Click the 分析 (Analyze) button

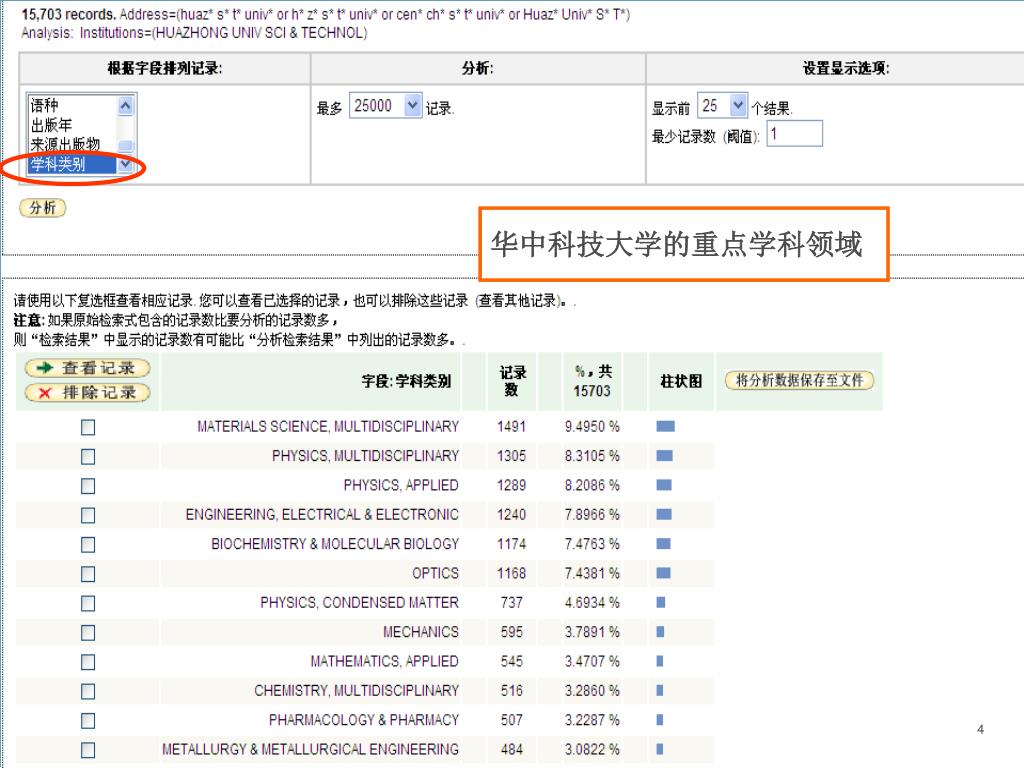pyautogui.click(x=42, y=208)
